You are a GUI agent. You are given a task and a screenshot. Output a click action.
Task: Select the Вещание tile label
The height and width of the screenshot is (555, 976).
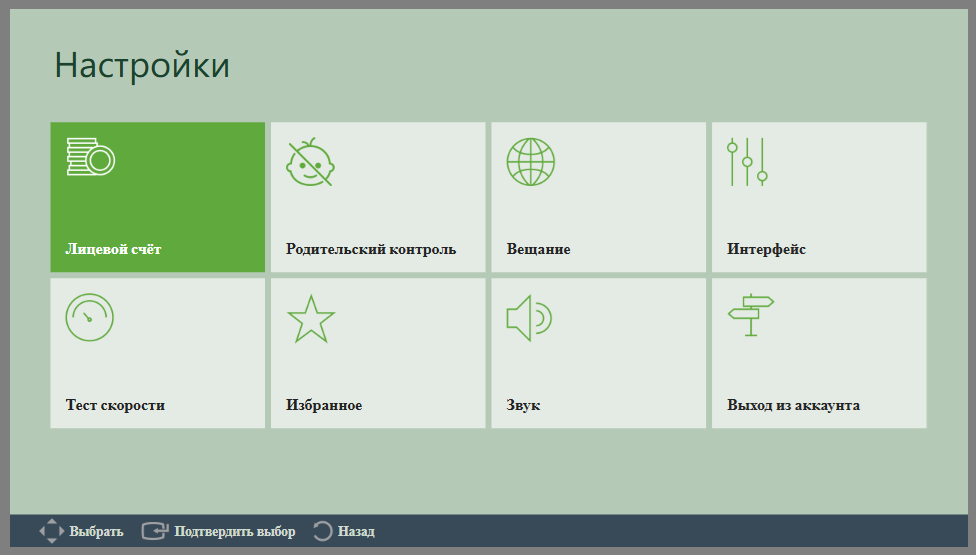538,250
